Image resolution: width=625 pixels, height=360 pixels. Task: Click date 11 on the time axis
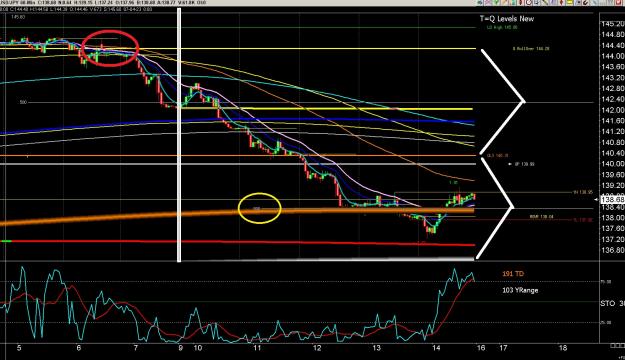pyautogui.click(x=257, y=348)
